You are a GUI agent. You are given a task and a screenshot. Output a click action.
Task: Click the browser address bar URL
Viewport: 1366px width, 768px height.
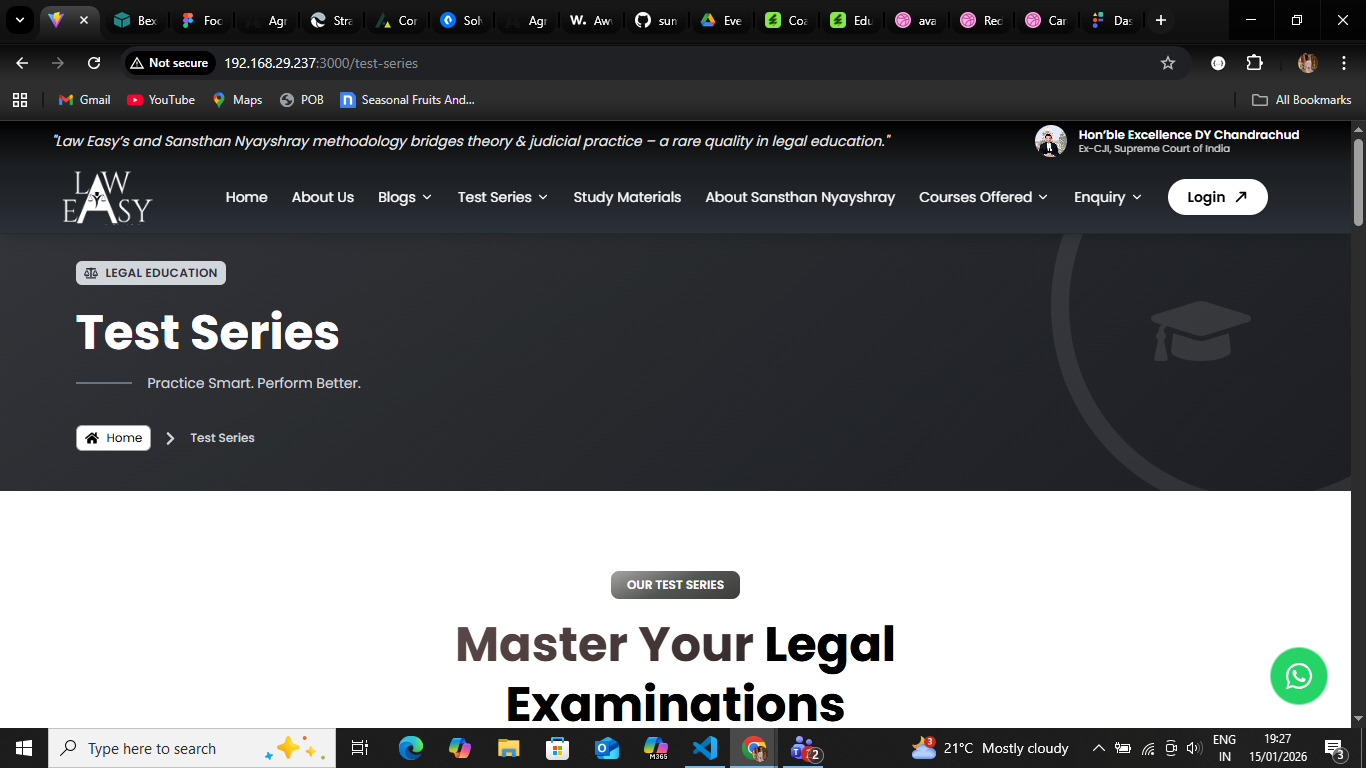[x=320, y=63]
